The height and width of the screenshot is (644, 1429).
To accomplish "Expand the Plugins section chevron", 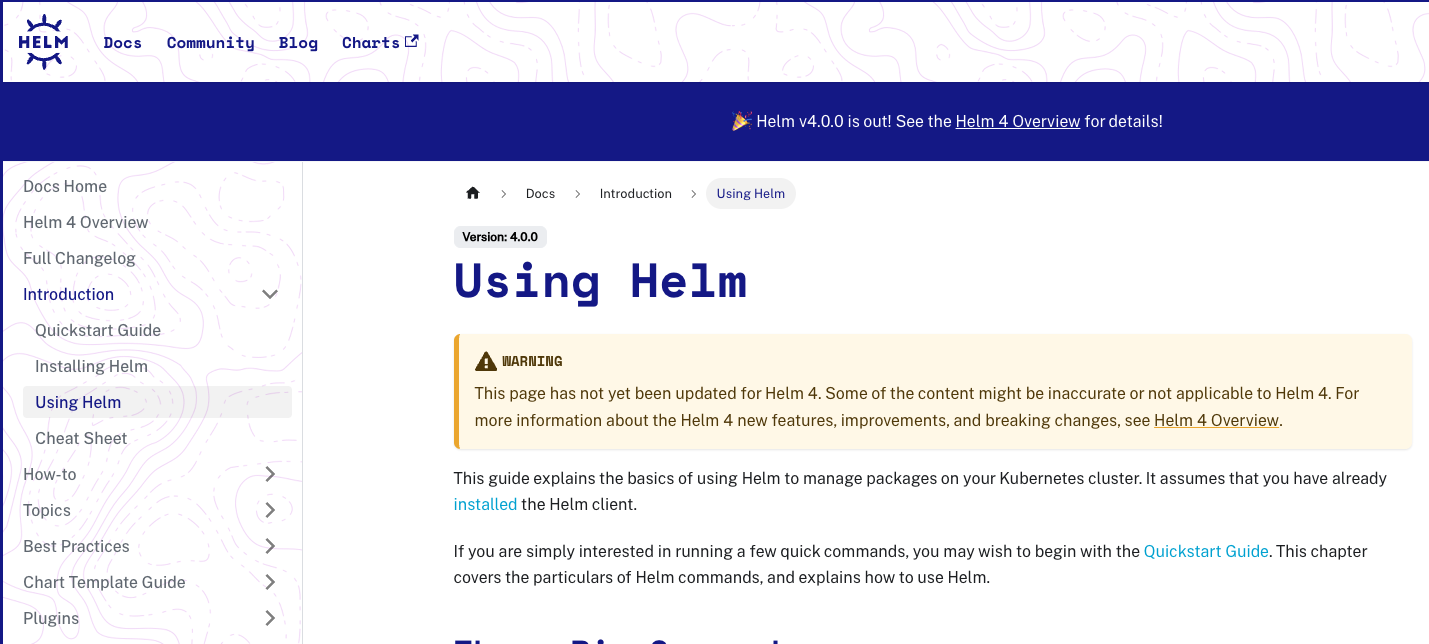I will (269, 618).
